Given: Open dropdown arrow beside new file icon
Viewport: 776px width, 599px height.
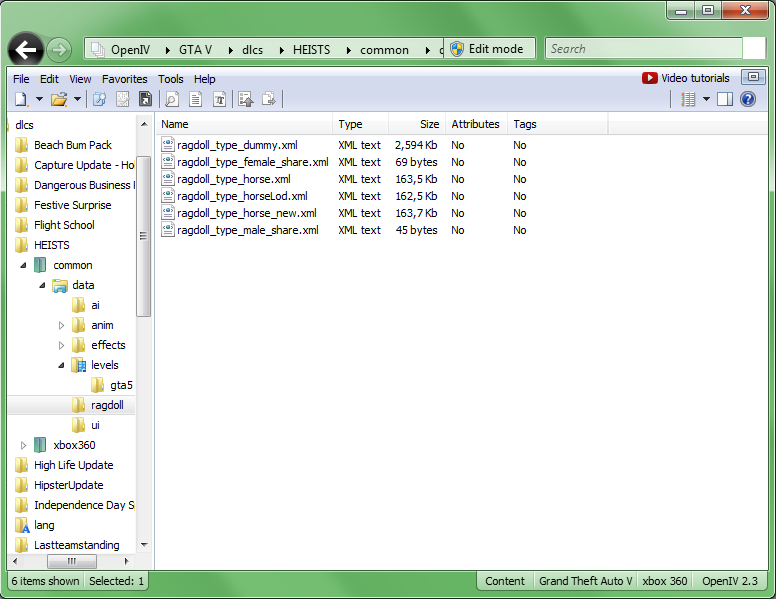Looking at the screenshot, I should 39,99.
